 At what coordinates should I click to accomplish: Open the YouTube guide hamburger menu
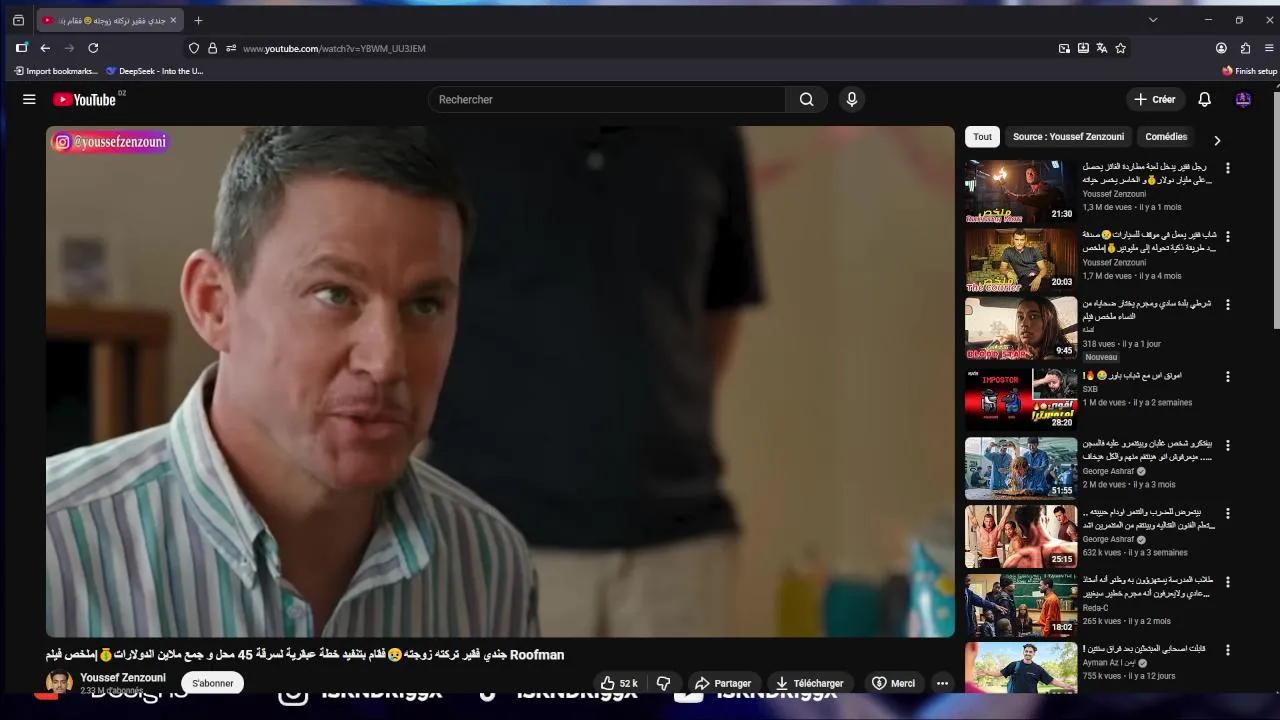coord(29,99)
